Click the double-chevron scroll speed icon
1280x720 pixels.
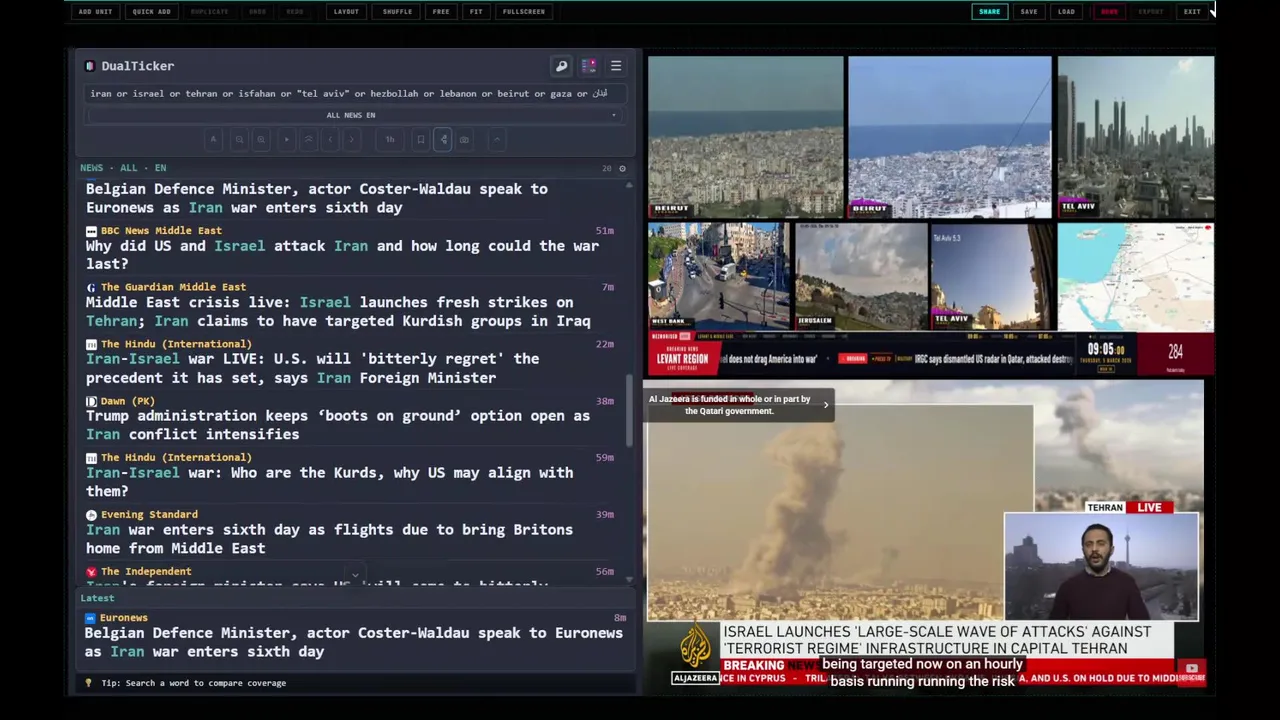click(308, 139)
